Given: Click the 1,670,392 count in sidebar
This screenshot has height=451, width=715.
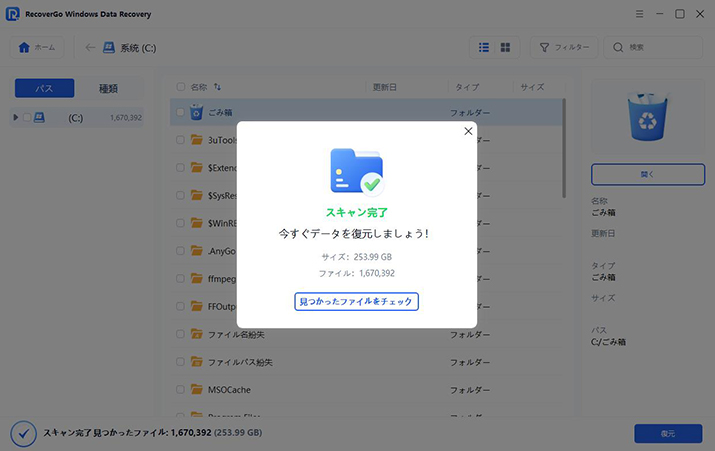Looking at the screenshot, I should pyautogui.click(x=126, y=118).
